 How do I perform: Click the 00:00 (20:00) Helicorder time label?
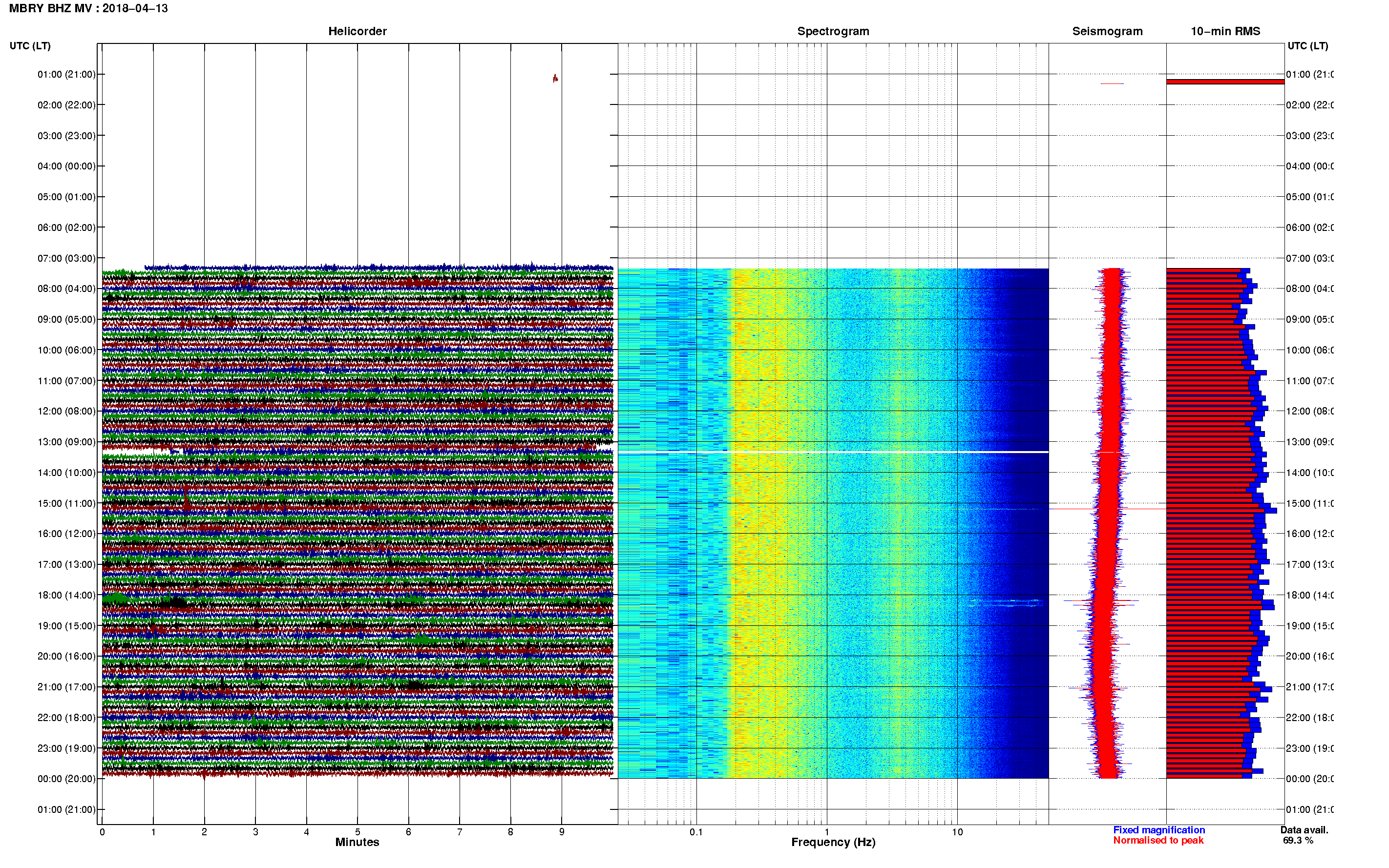(x=66, y=779)
